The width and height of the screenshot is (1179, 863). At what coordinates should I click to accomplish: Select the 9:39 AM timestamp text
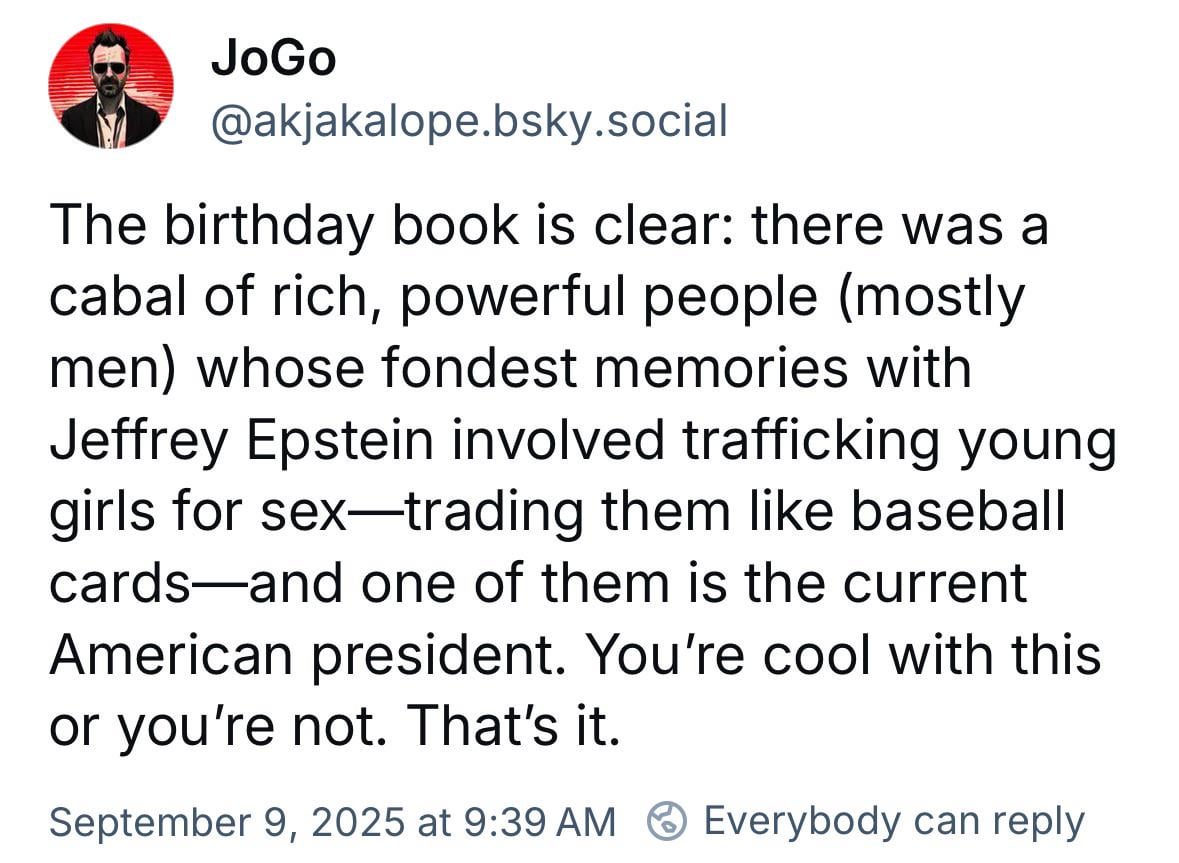click(x=540, y=822)
